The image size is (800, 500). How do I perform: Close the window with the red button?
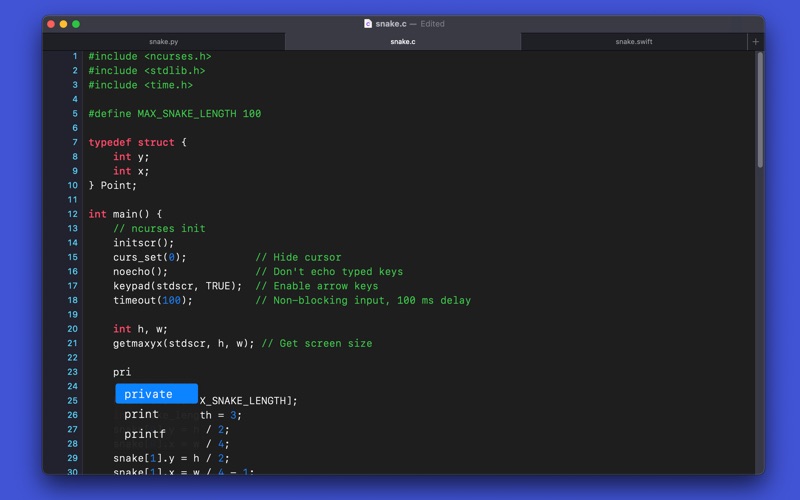point(50,24)
